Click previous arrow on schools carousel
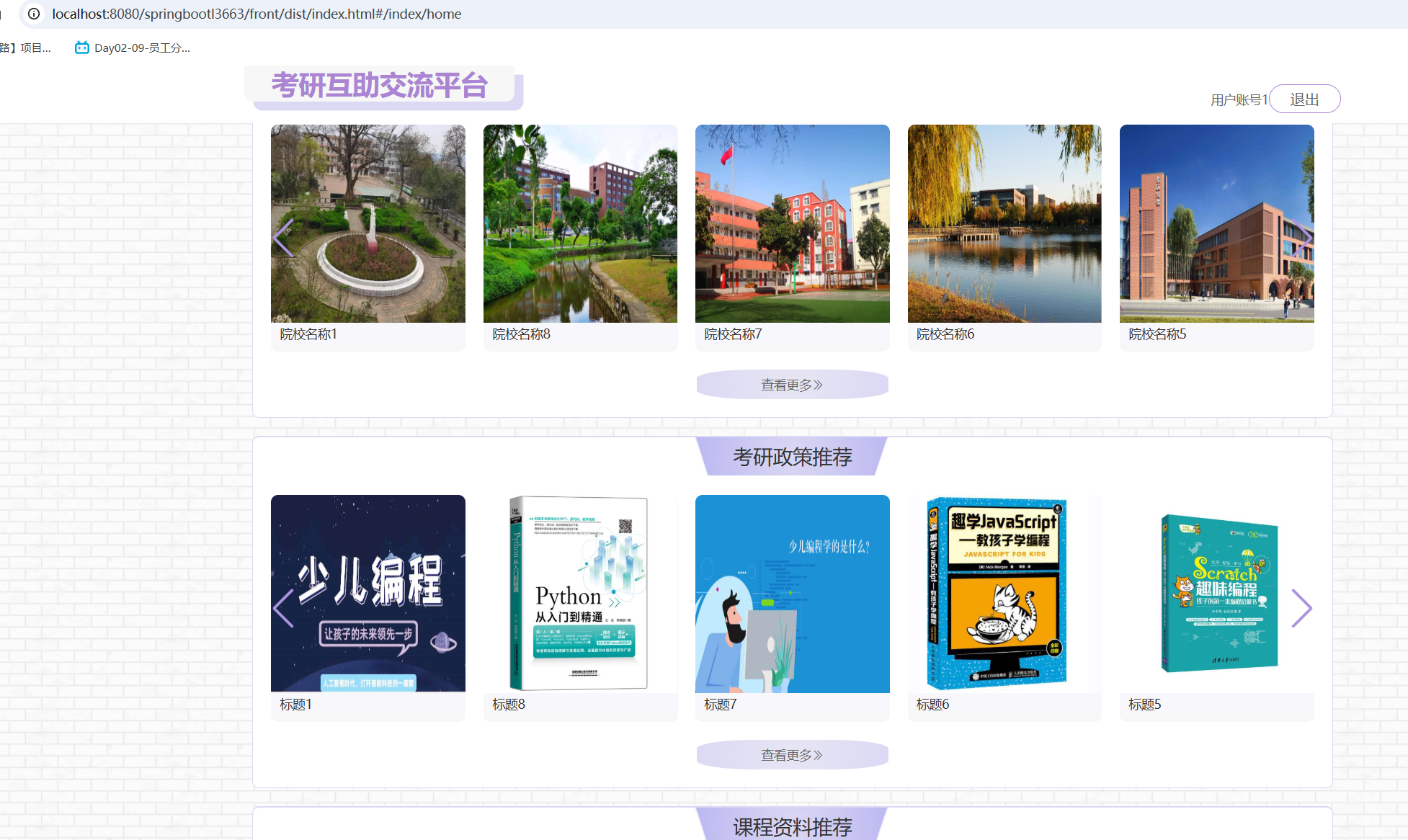The image size is (1408, 840). coord(283,238)
